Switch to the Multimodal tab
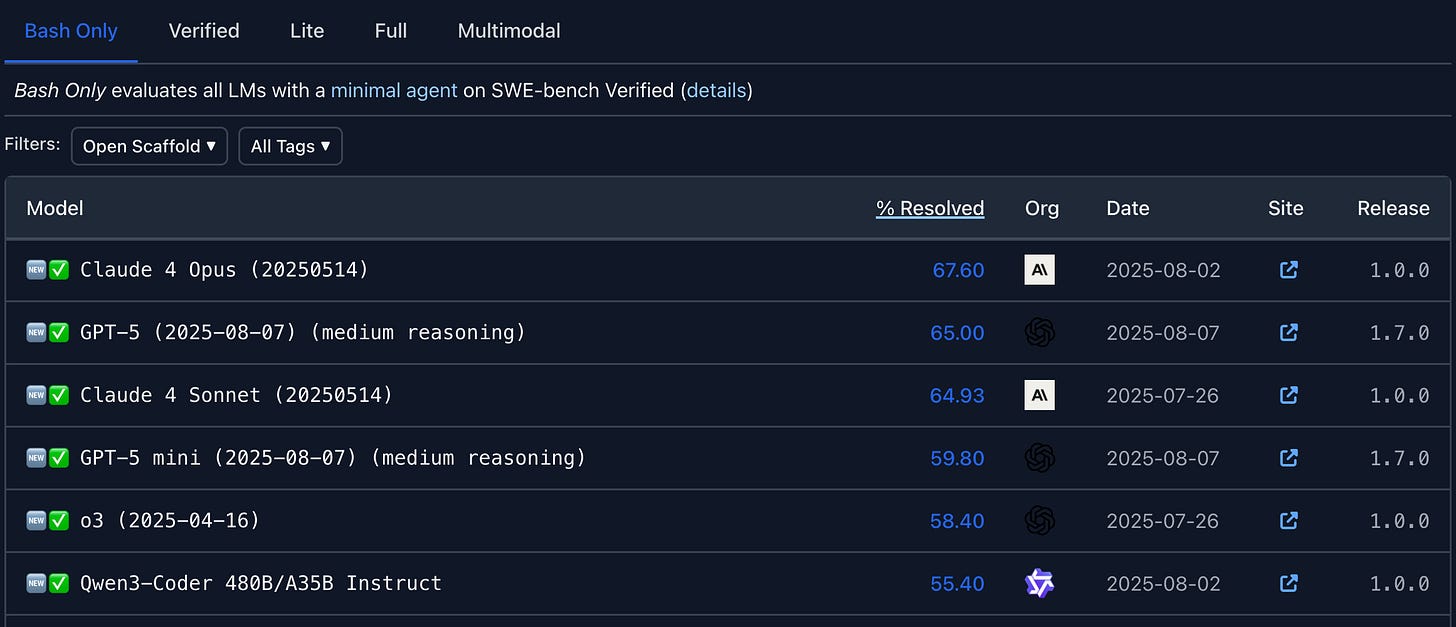The width and height of the screenshot is (1456, 627). coord(509,31)
